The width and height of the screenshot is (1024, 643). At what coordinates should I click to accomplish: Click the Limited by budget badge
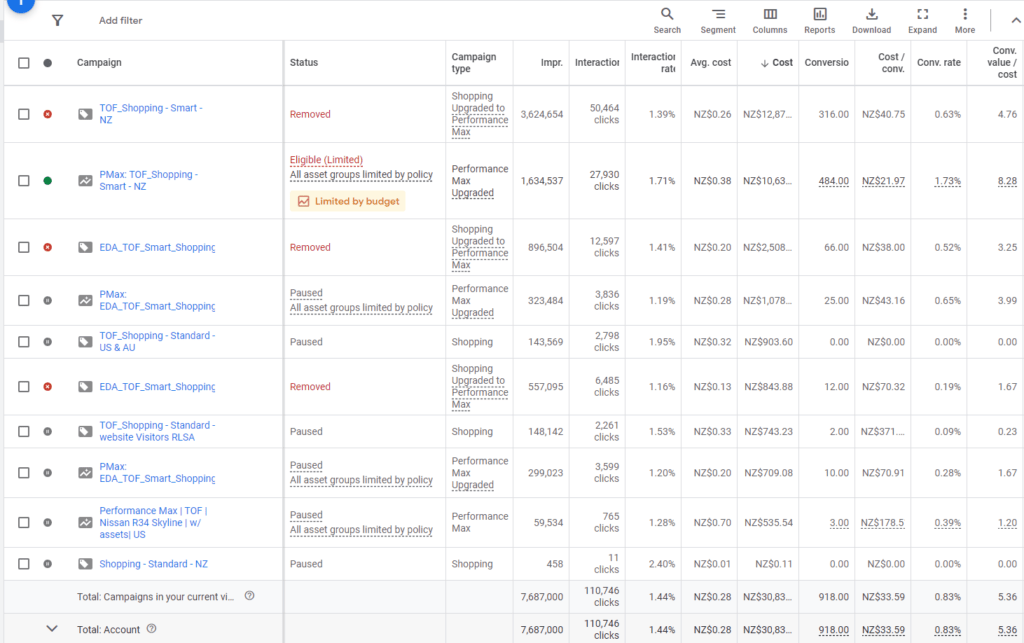(x=347, y=201)
